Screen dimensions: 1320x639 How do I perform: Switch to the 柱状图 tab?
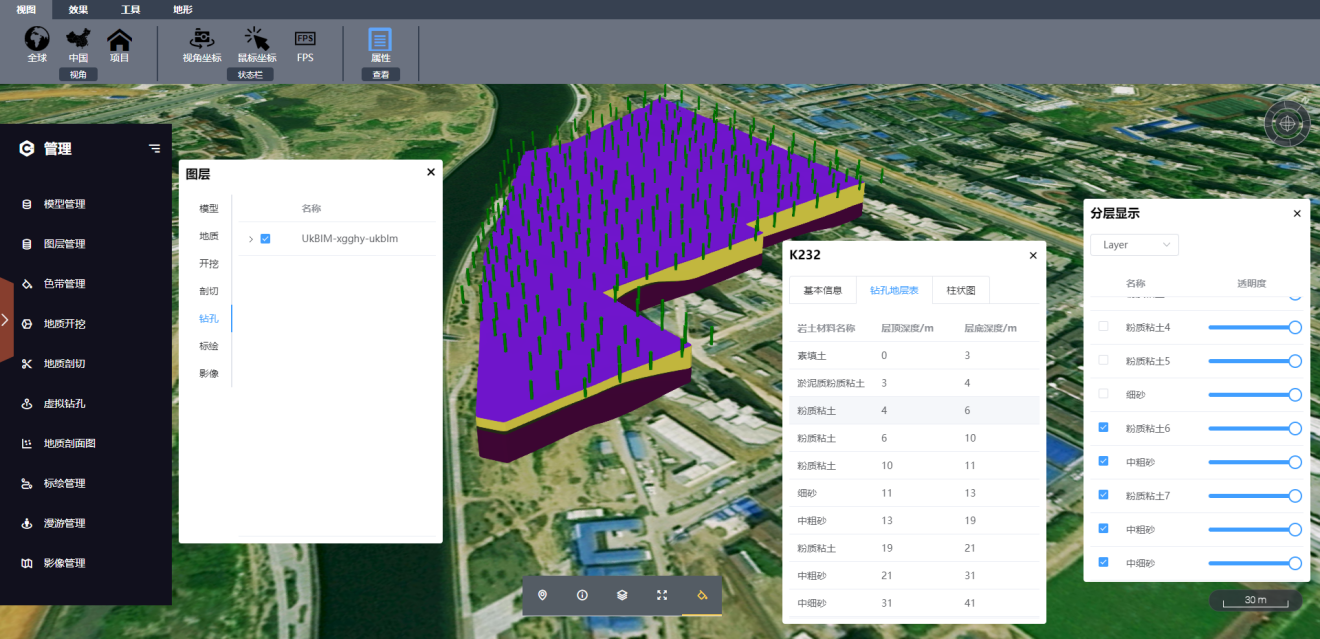click(961, 290)
